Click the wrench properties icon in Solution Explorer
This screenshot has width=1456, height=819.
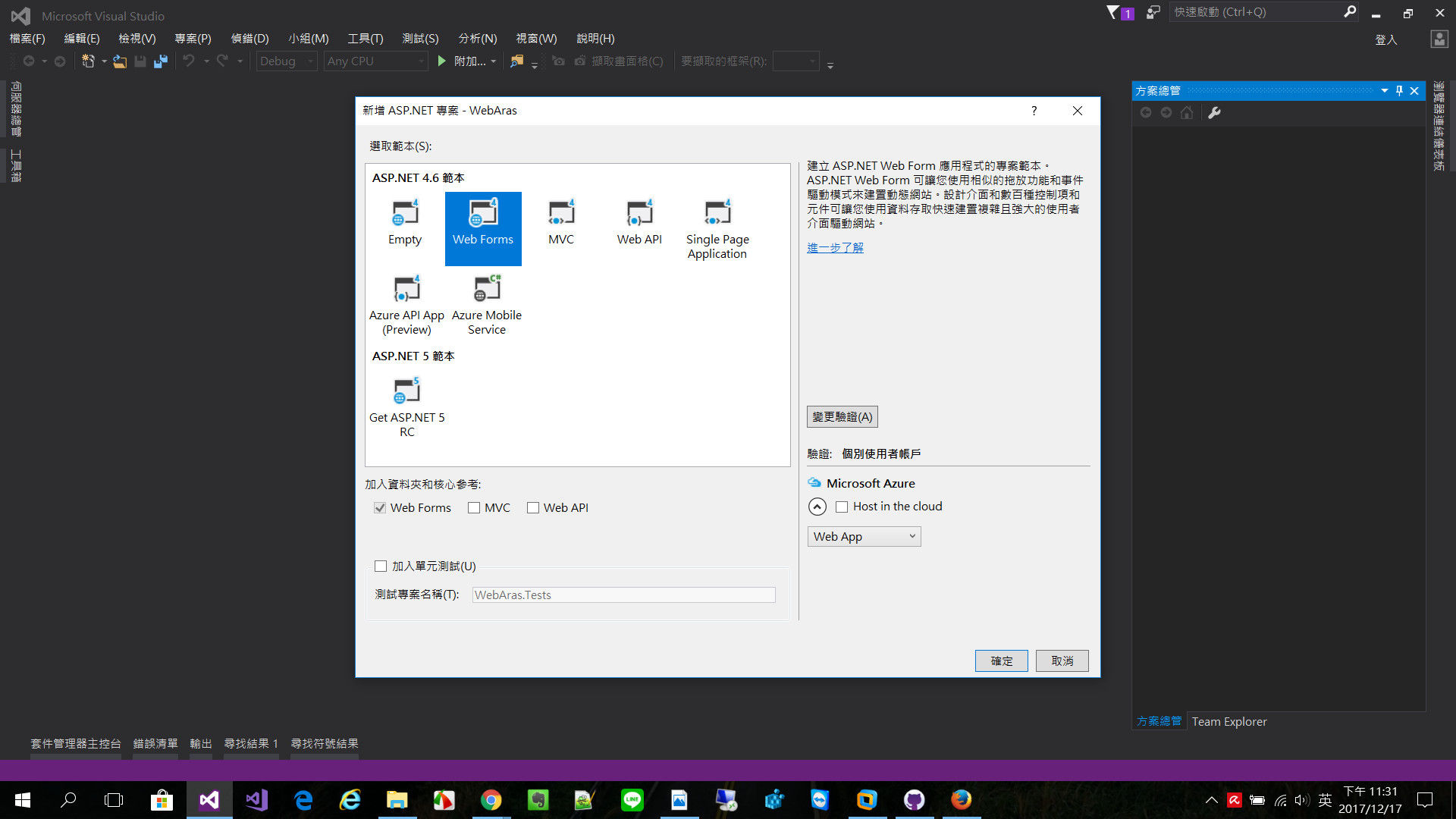click(x=1214, y=113)
